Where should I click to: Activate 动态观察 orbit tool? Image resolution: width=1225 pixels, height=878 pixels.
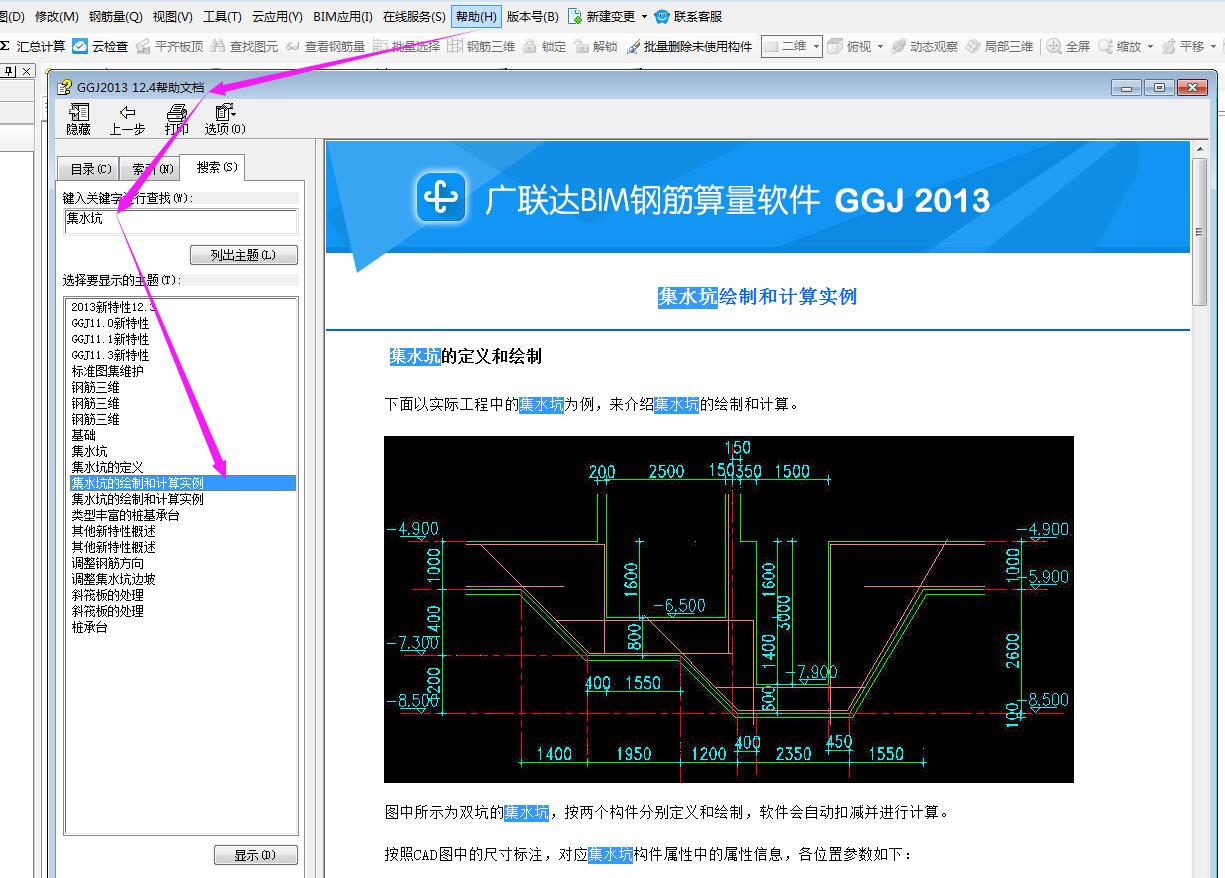[x=924, y=46]
